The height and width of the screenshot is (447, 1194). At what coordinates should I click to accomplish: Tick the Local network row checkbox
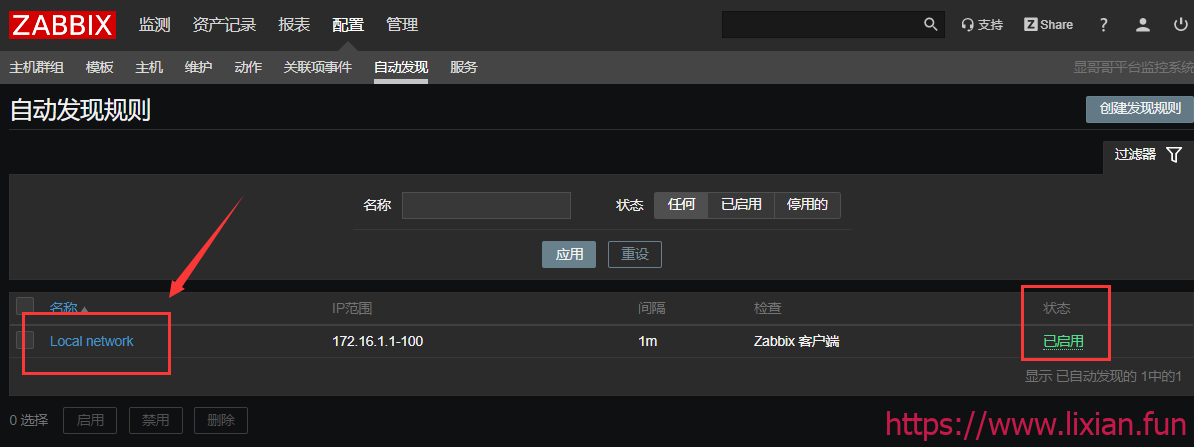coord(25,340)
